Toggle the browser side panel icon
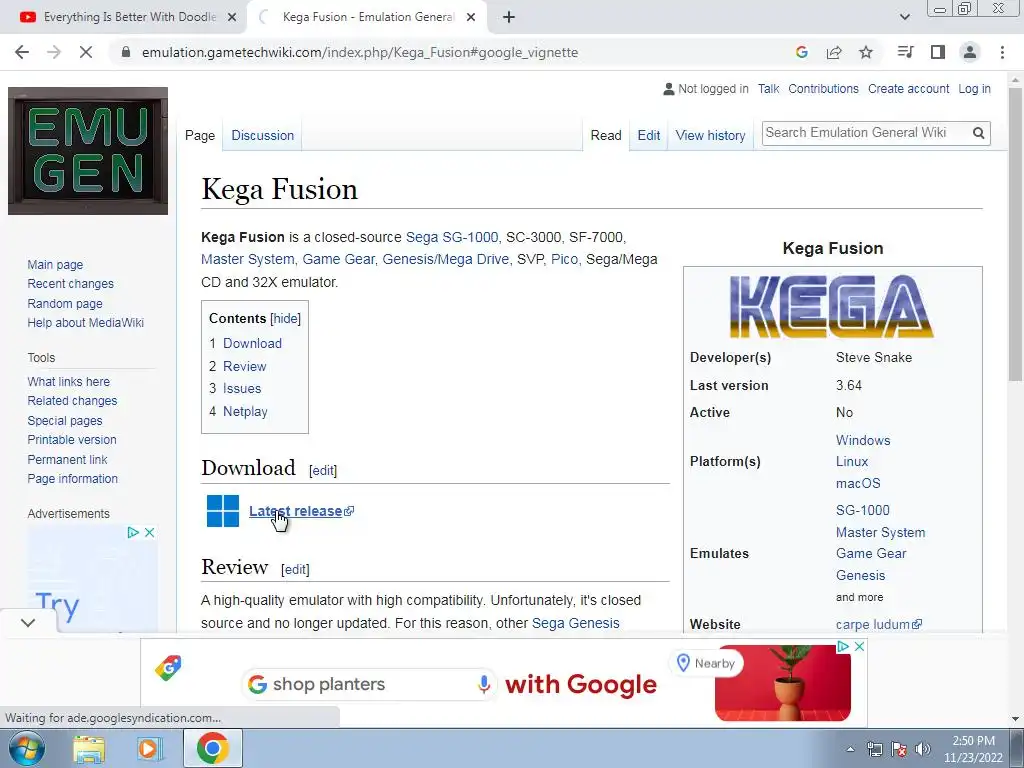The width and height of the screenshot is (1024, 768). click(938, 52)
